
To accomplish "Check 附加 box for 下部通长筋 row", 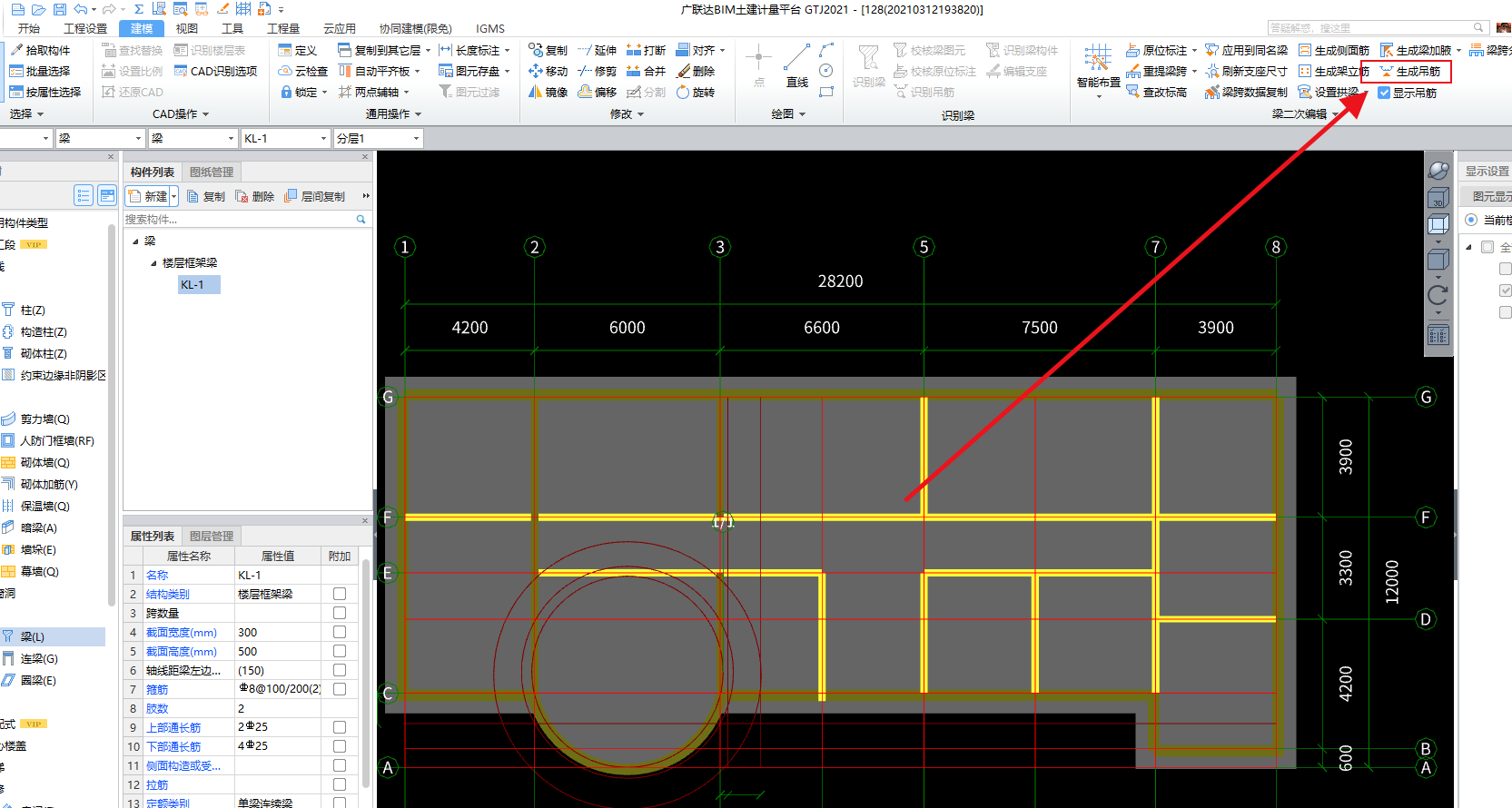I will [x=340, y=746].
